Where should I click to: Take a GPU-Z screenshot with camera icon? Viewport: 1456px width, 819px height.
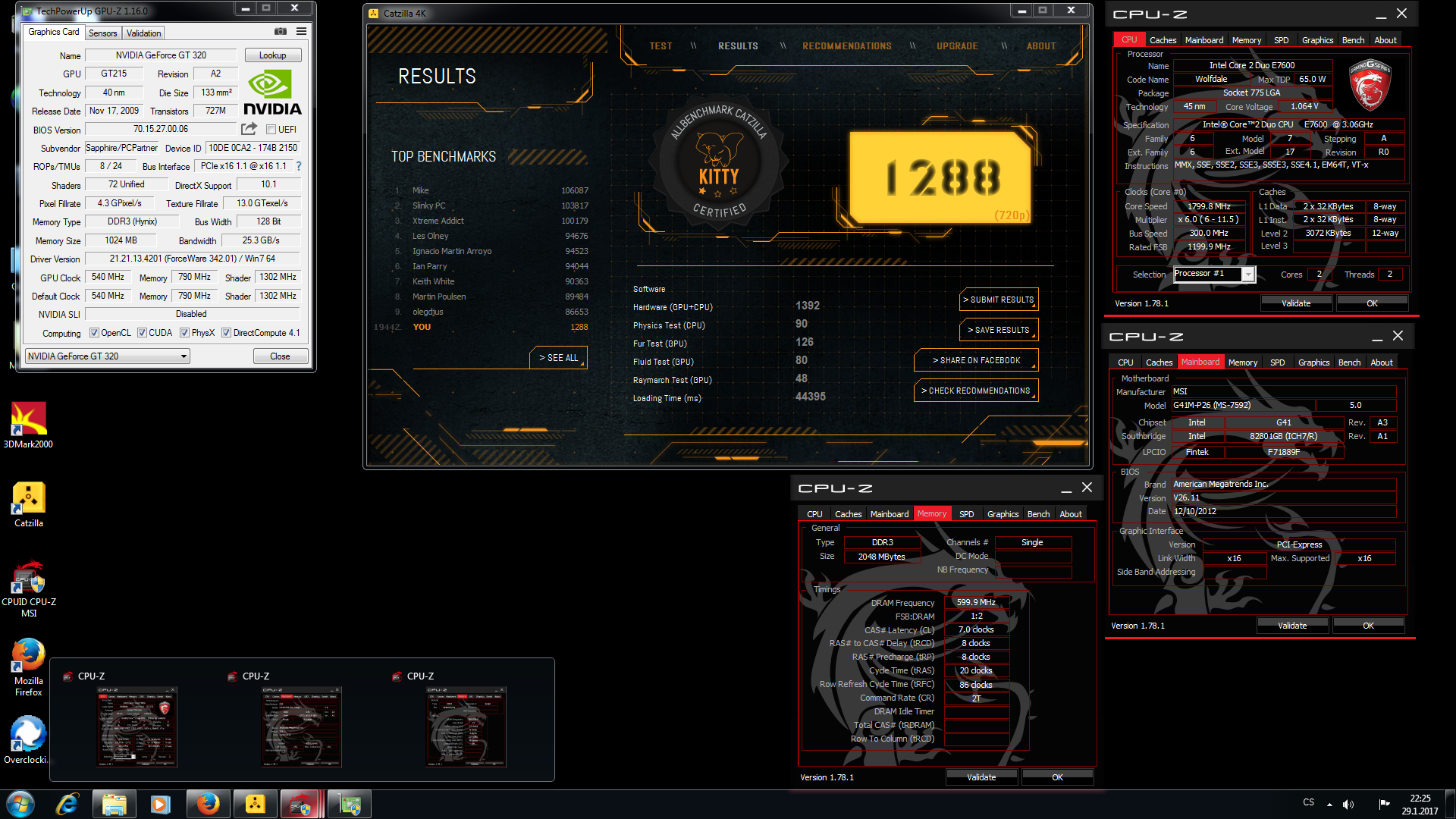pos(280,32)
